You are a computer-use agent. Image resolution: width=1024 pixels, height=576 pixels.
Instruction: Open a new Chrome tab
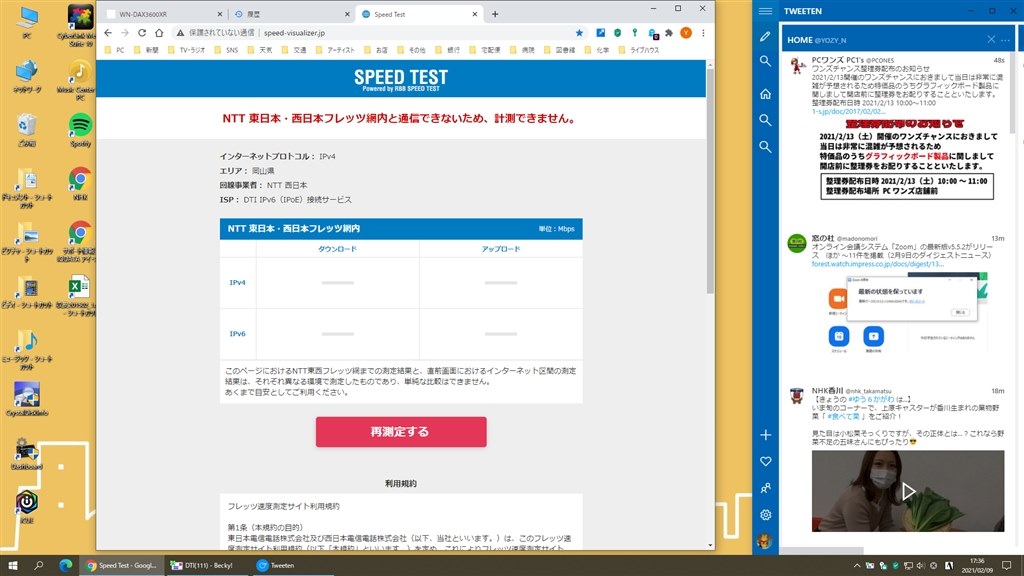494,14
